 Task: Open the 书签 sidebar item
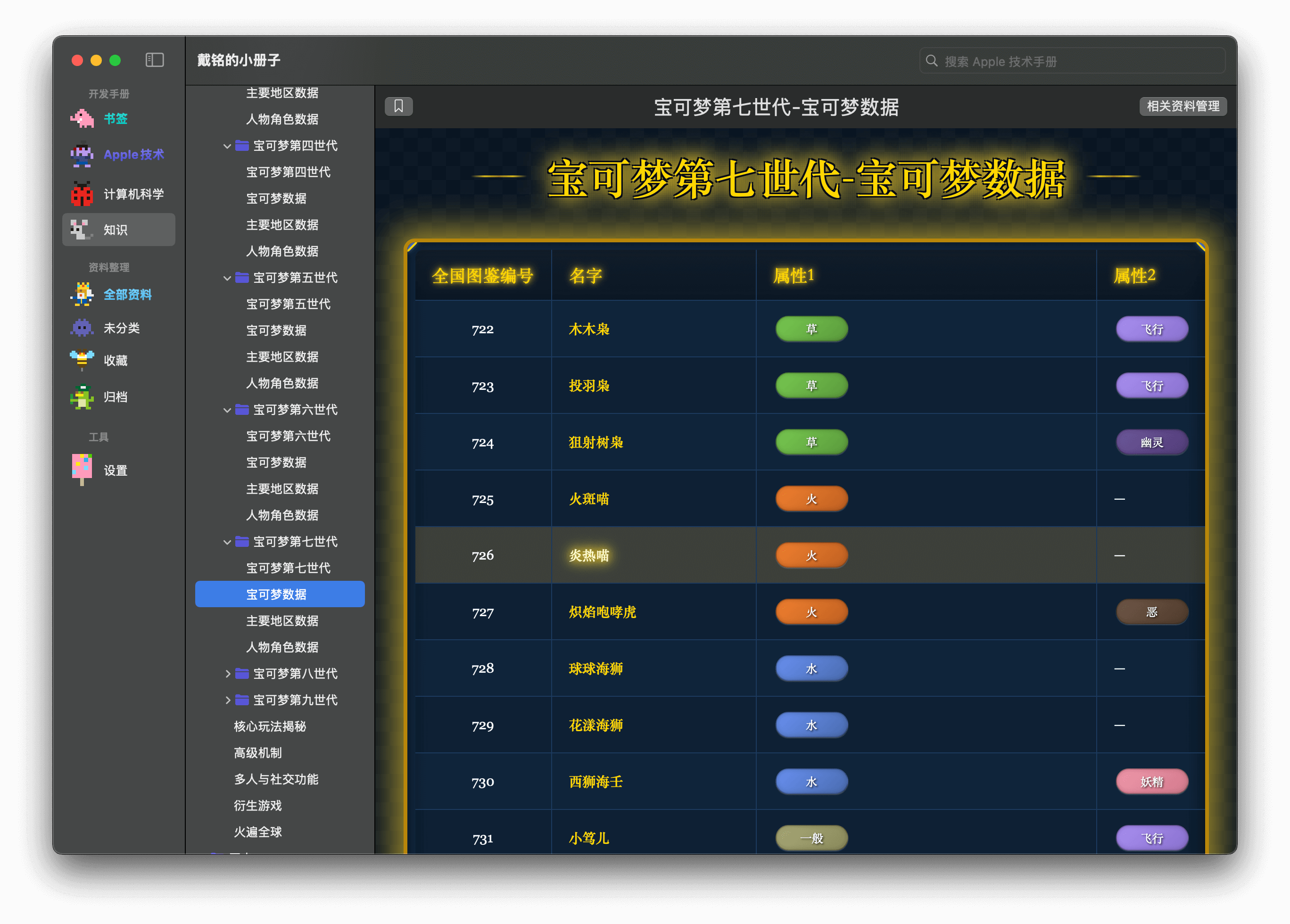[x=118, y=118]
